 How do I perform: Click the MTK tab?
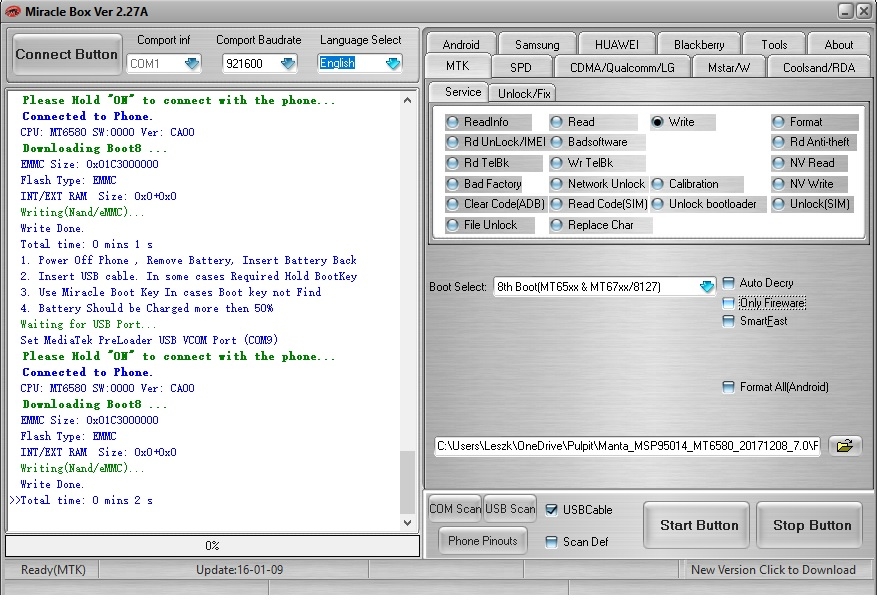tap(458, 65)
